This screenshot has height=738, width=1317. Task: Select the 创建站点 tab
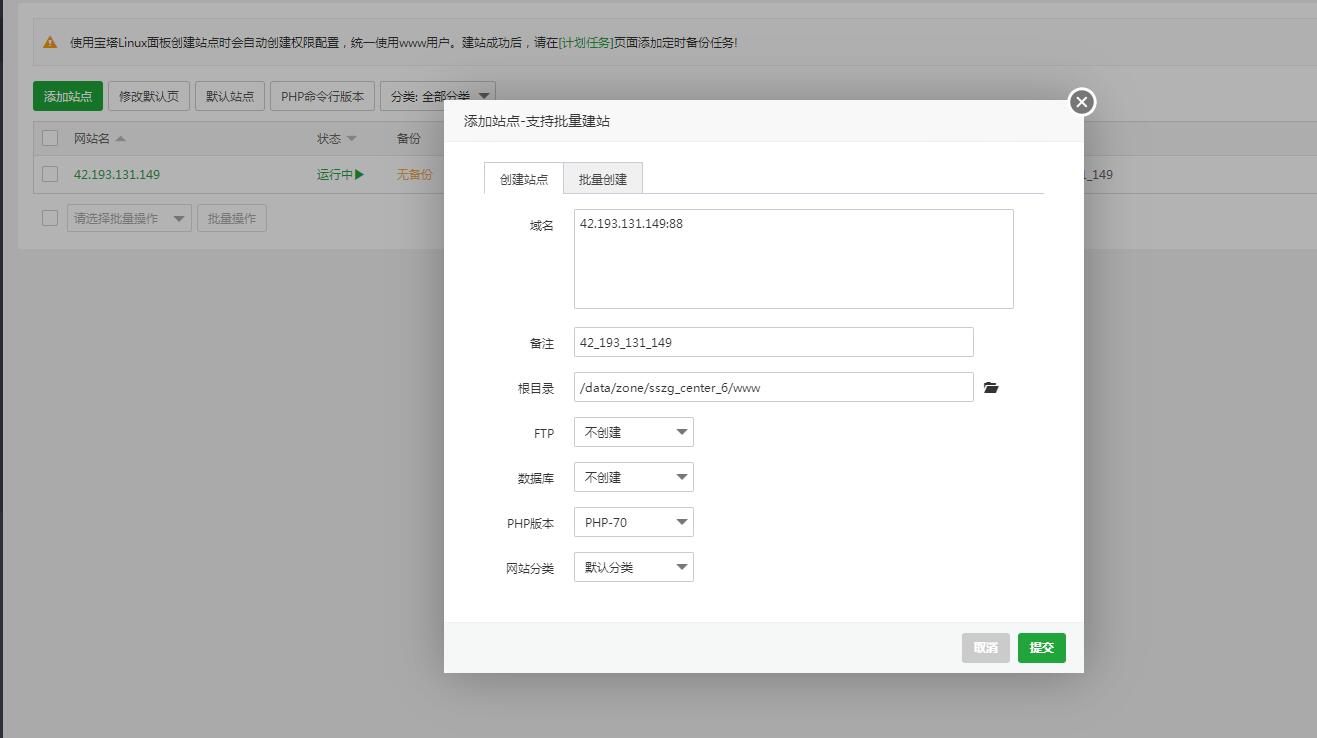click(x=524, y=179)
